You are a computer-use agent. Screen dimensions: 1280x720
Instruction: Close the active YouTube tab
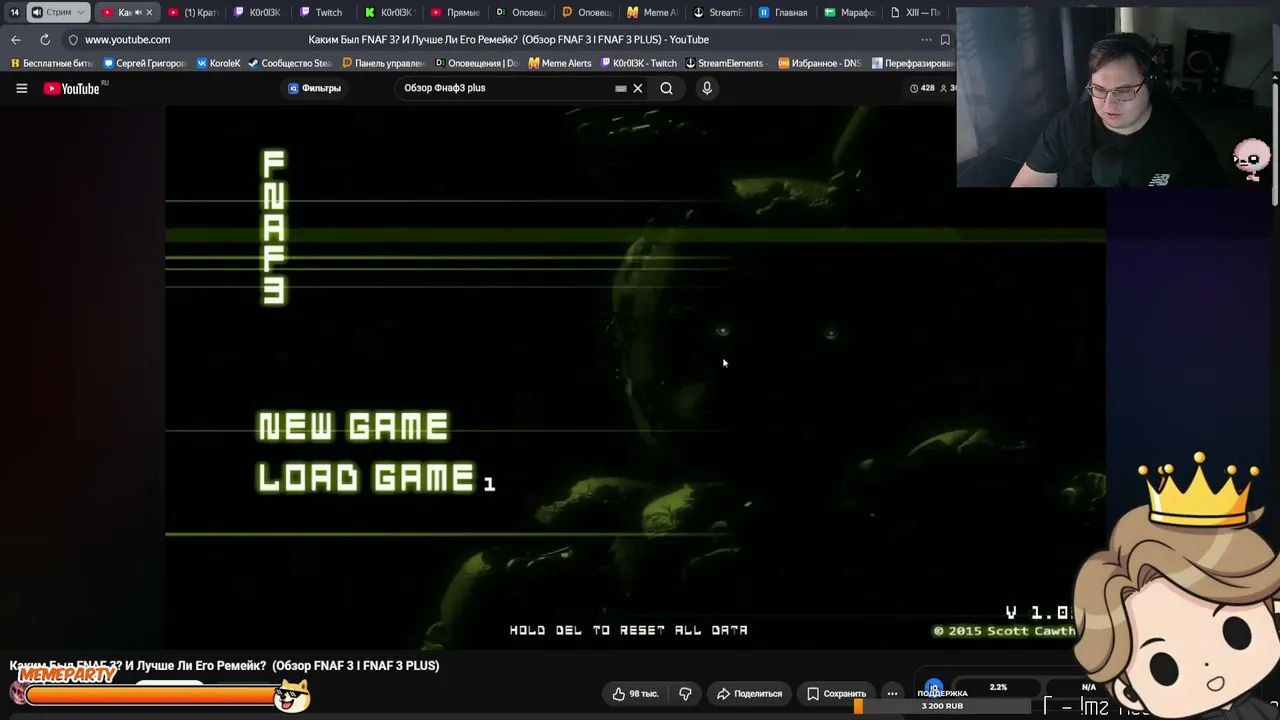pyautogui.click(x=149, y=12)
